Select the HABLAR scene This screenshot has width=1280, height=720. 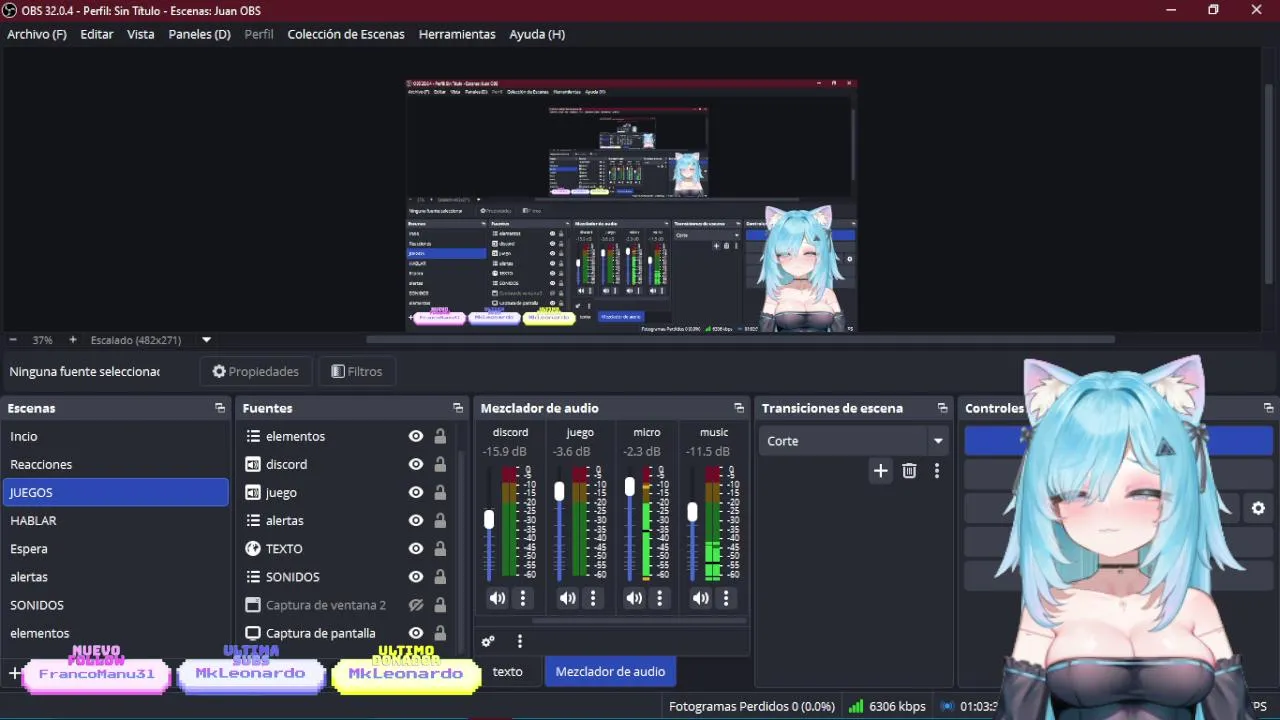pos(116,520)
